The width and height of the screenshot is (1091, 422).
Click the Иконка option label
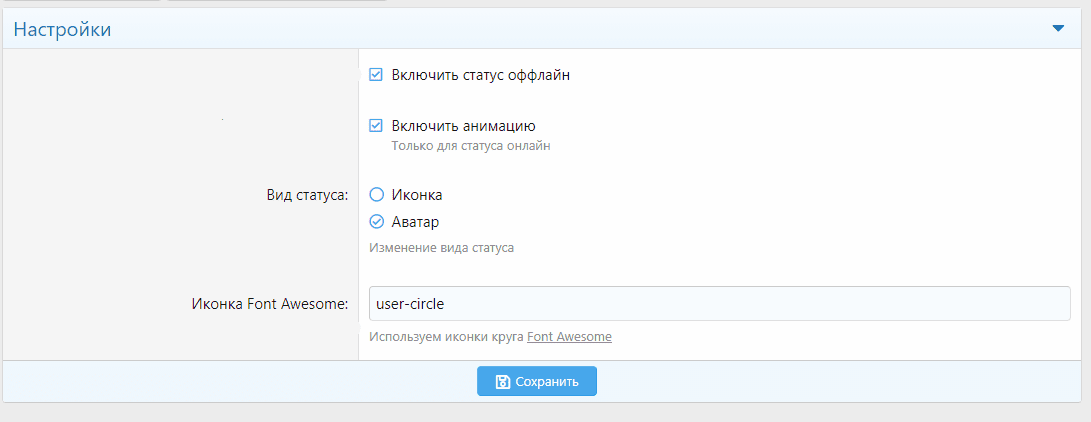click(x=417, y=195)
